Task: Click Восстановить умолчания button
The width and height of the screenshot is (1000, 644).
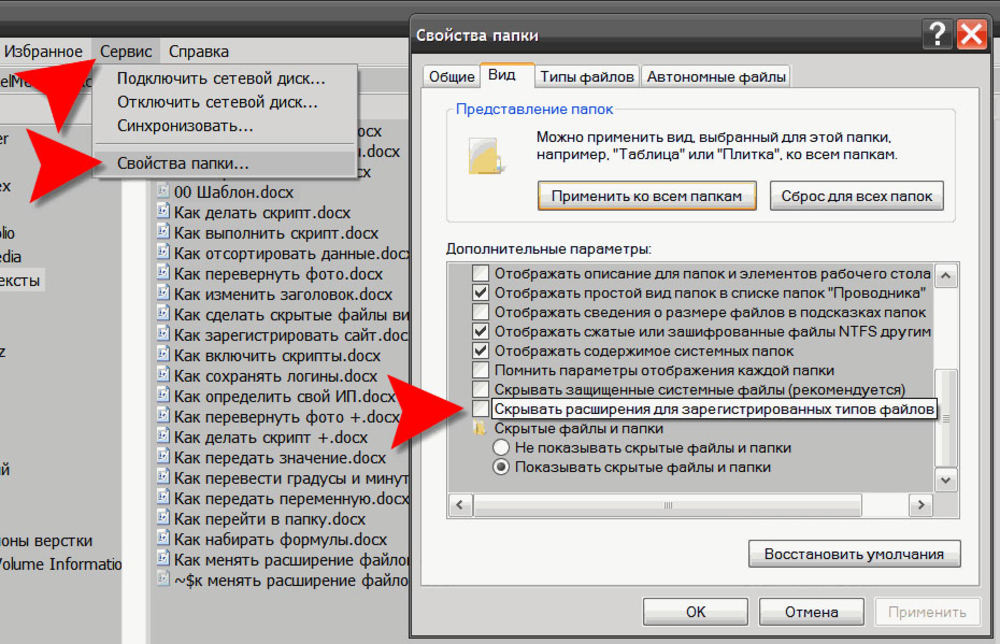Action: pyautogui.click(x=854, y=553)
